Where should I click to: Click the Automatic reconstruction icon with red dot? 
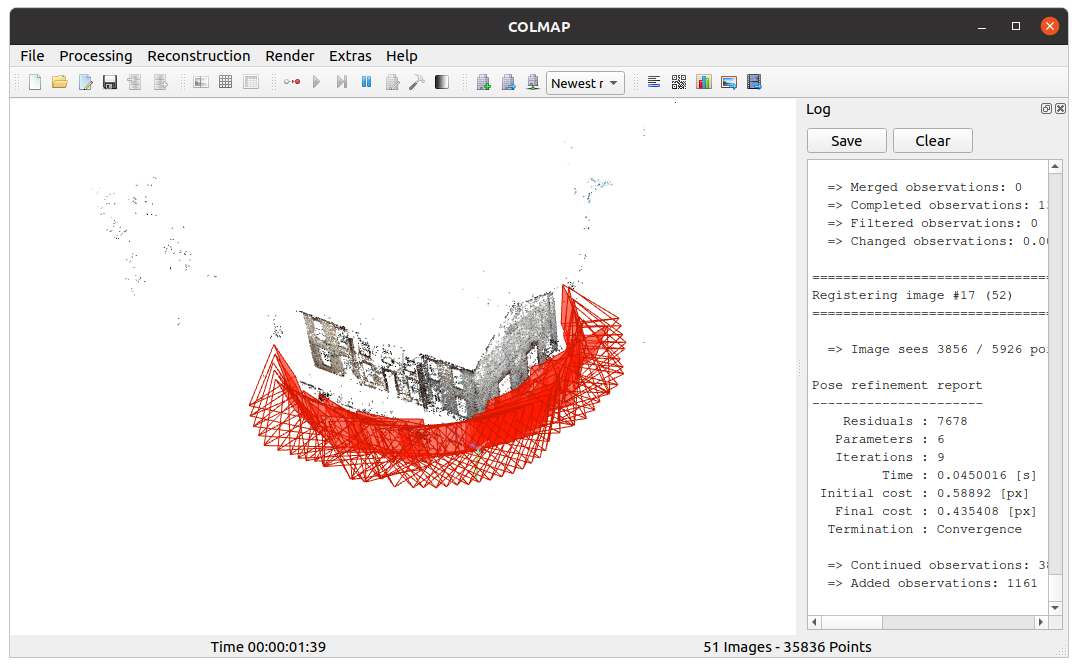(x=292, y=83)
